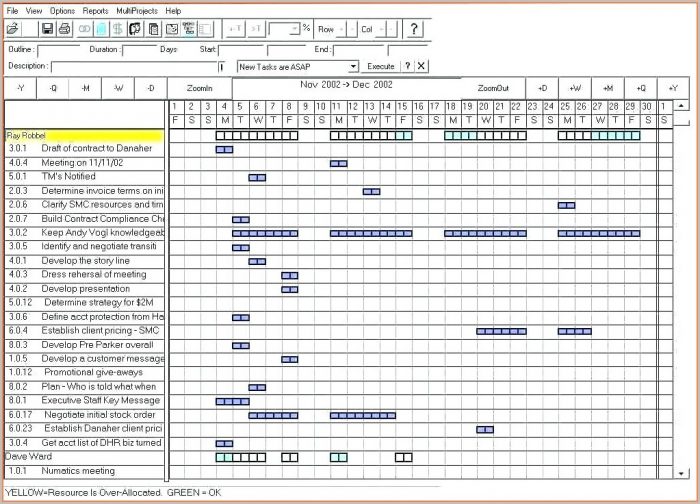700x504 pixels.
Task: Move forward one quarter with +Q
Action: pyautogui.click(x=641, y=88)
